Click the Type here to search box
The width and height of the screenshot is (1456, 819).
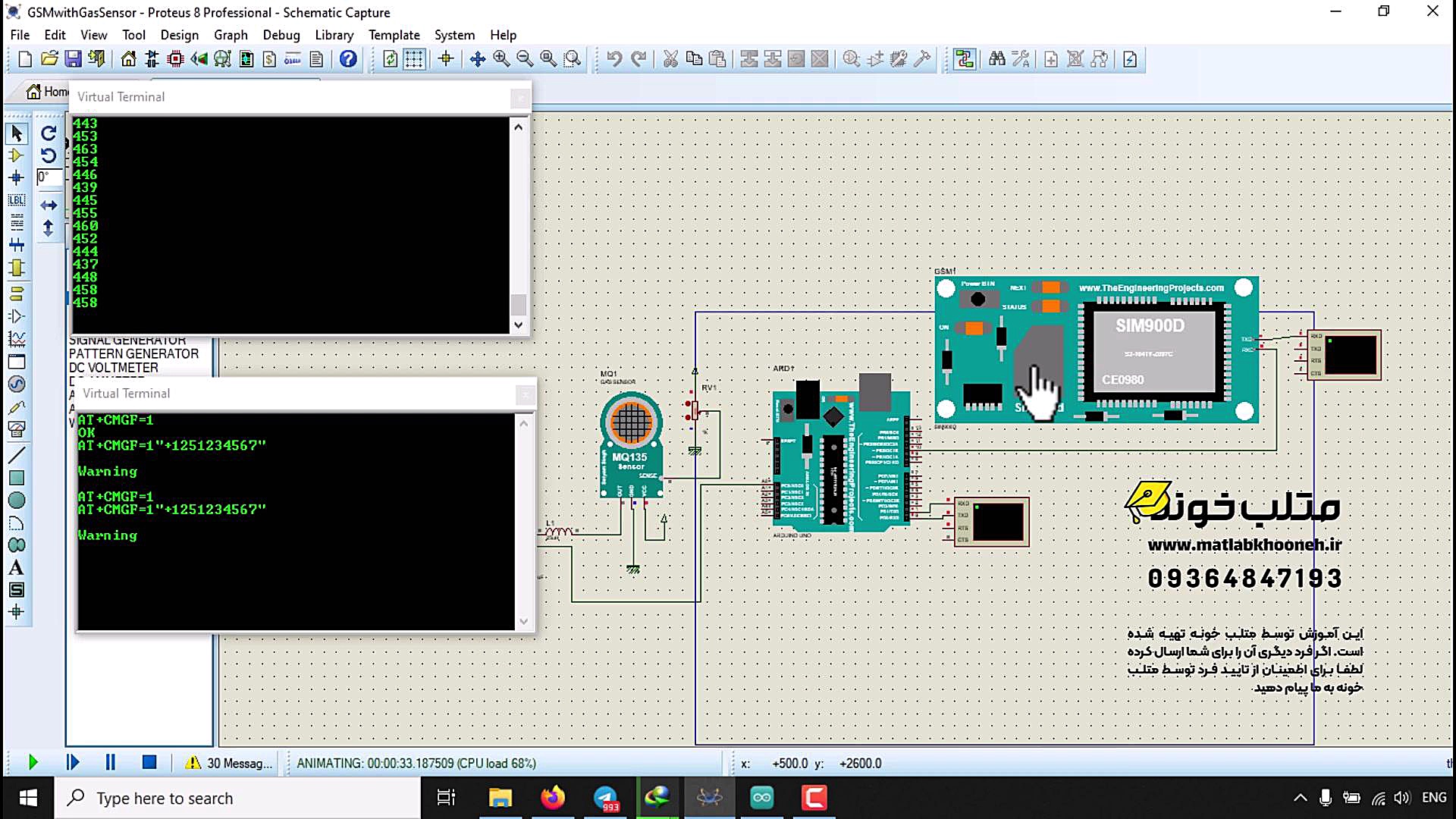[237, 798]
